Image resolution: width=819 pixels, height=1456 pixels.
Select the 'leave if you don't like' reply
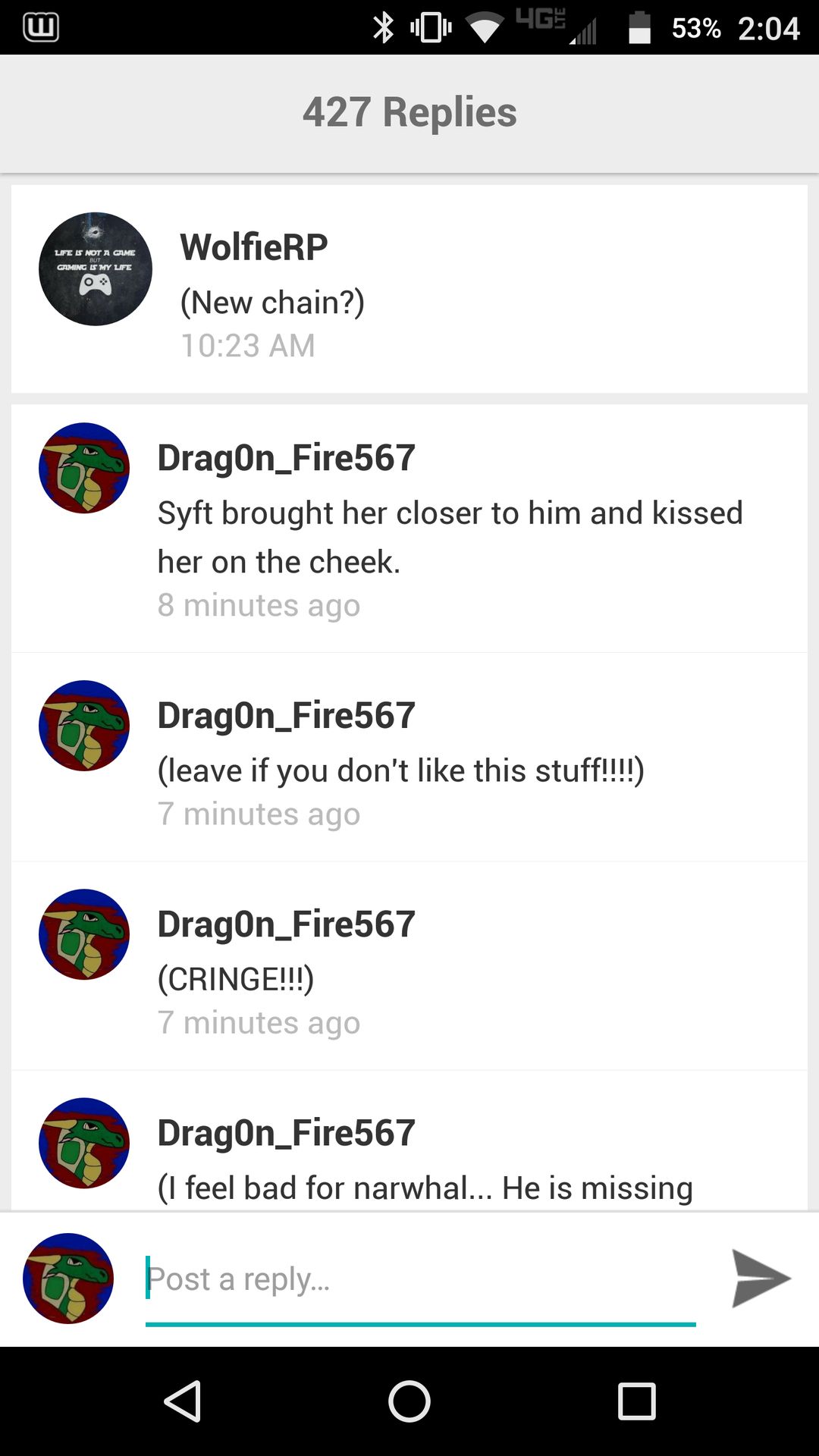click(x=401, y=770)
